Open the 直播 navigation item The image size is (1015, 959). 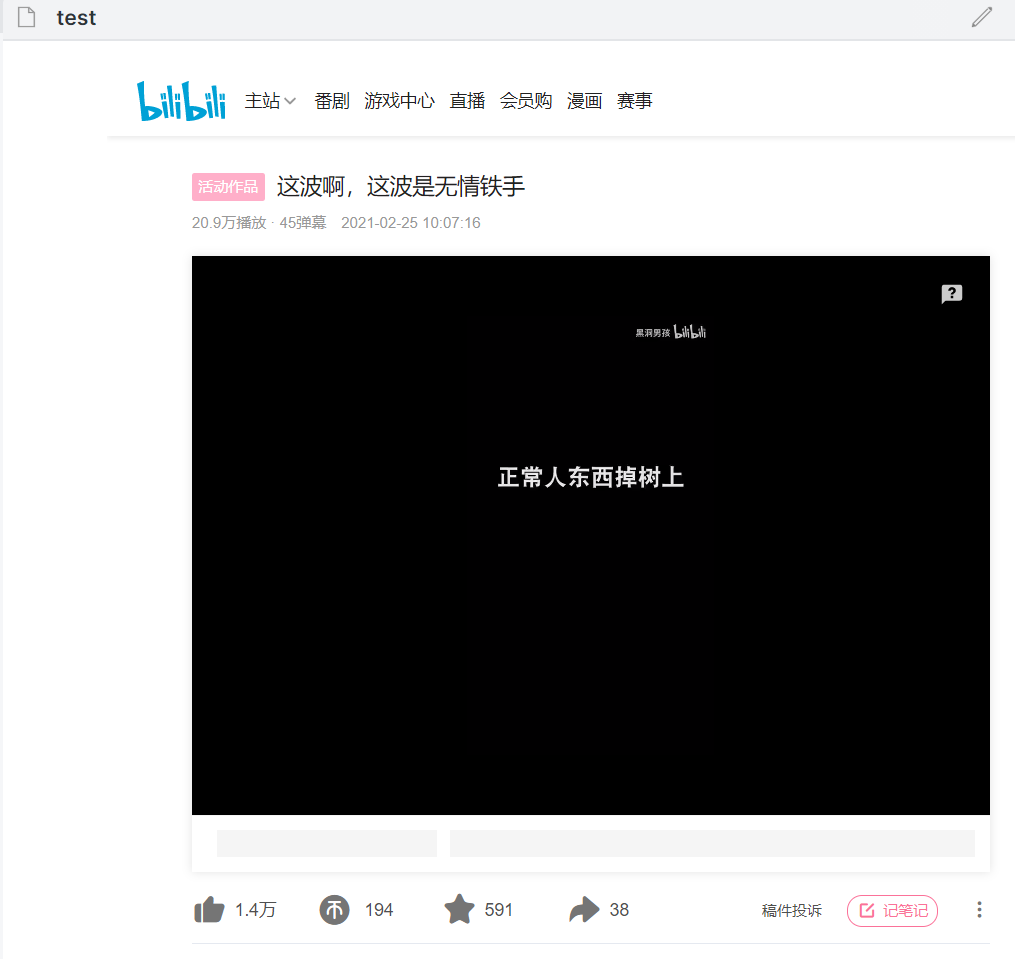[x=467, y=100]
